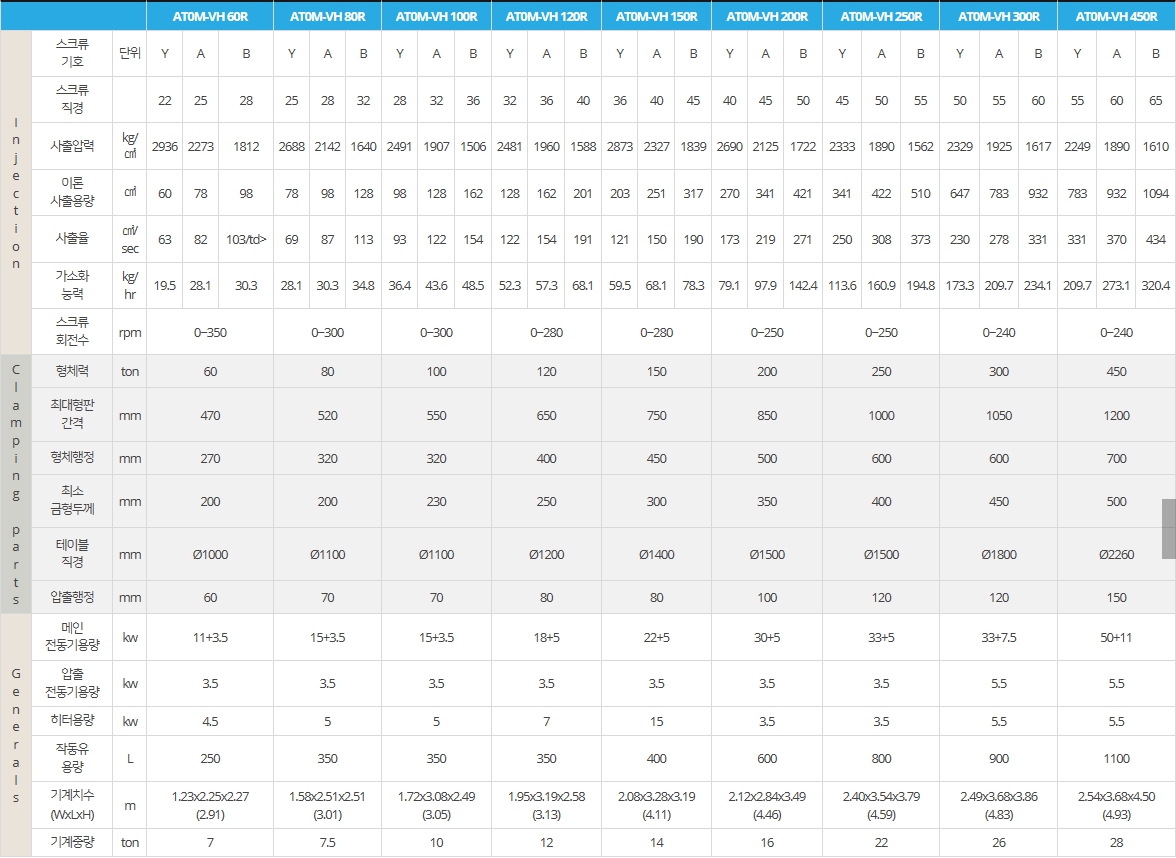This screenshot has width=1176, height=858.
Task: Click the 50+11 main motor cell
Action: pyautogui.click(x=1116, y=637)
